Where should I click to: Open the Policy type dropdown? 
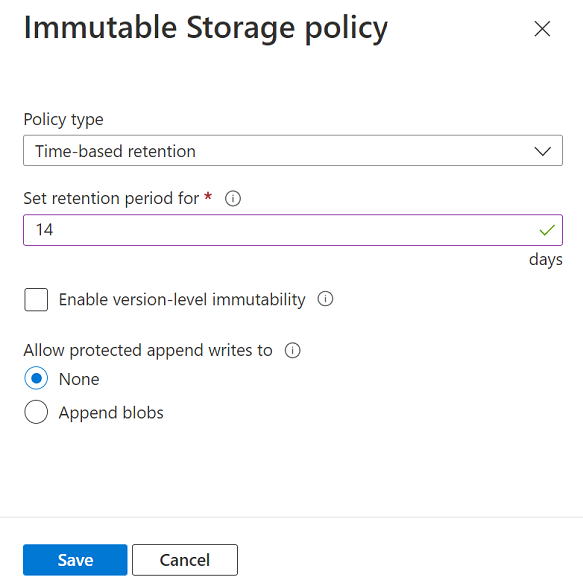293,151
